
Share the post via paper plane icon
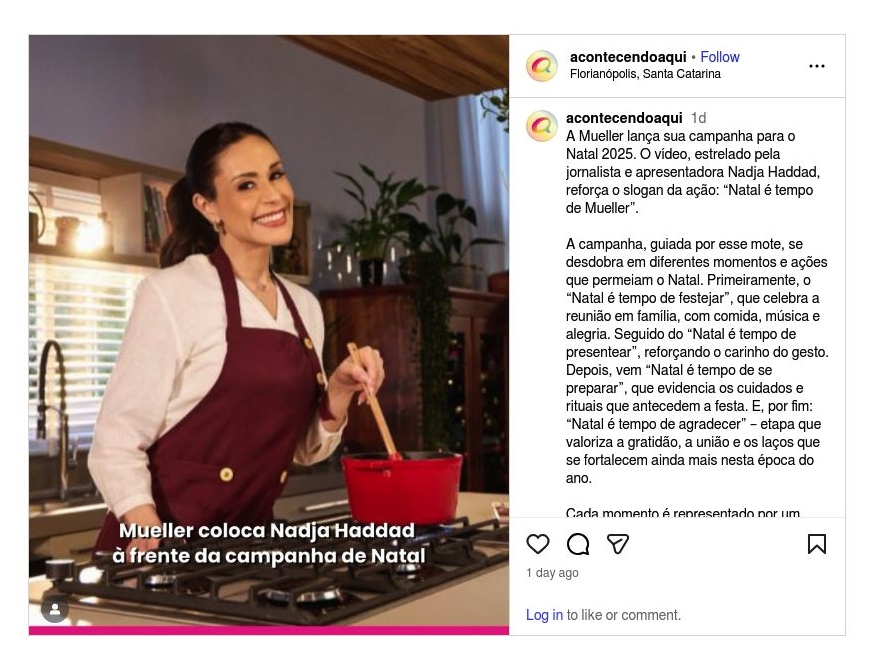click(617, 544)
